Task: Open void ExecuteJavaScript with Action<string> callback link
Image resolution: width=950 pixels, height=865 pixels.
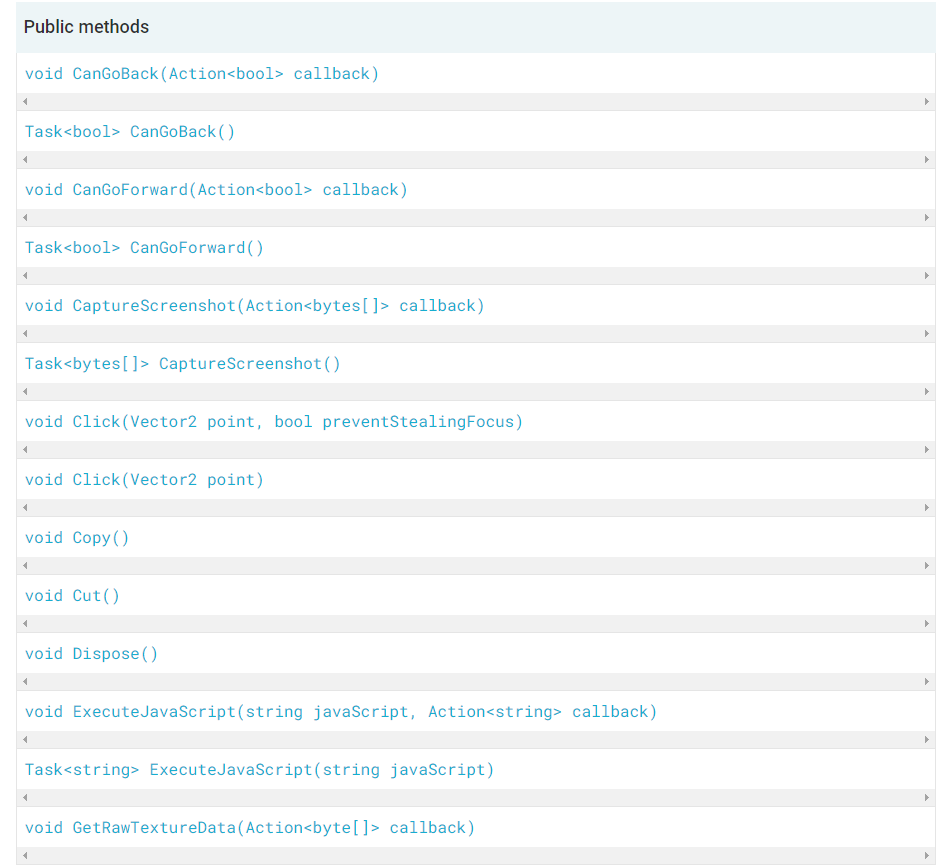Action: point(340,712)
